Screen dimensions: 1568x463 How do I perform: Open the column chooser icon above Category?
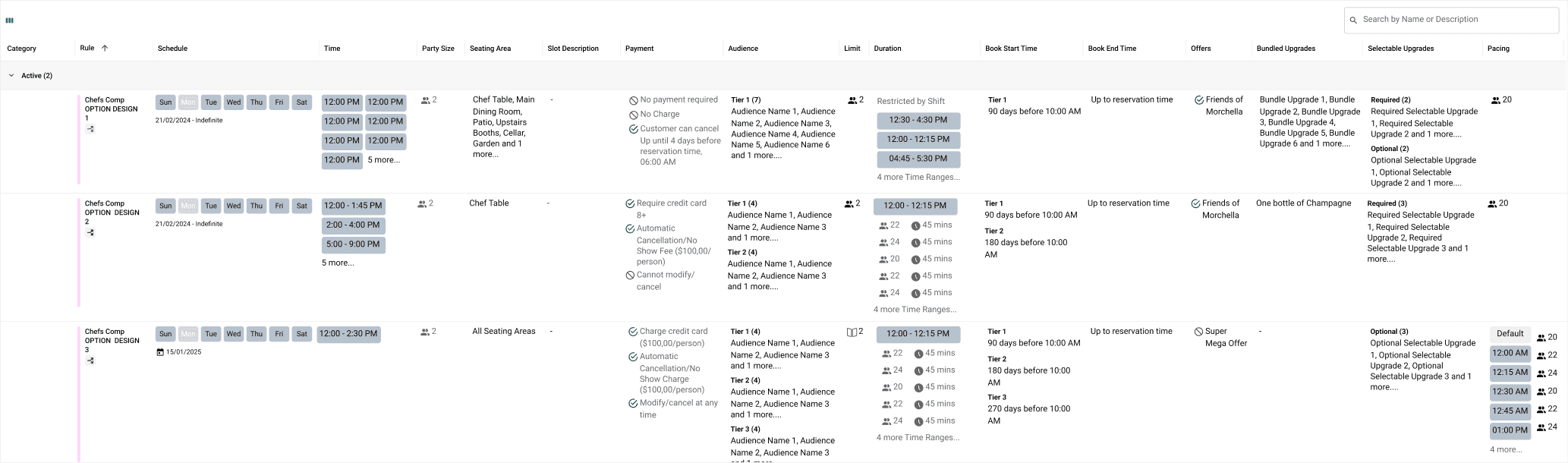(x=10, y=20)
